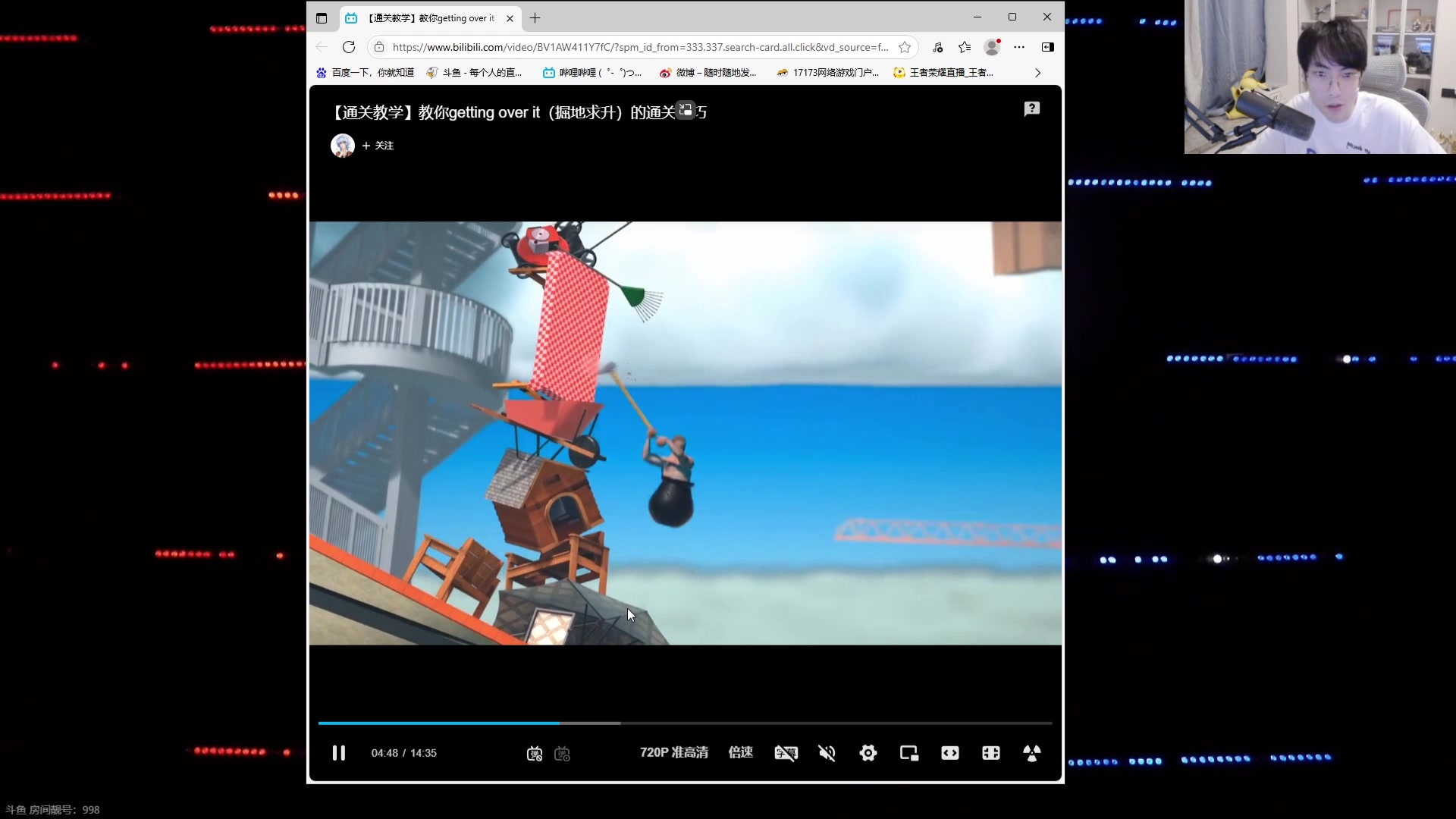Image resolution: width=1456 pixels, height=819 pixels.
Task: Open the help question-mark icon
Action: (1032, 109)
